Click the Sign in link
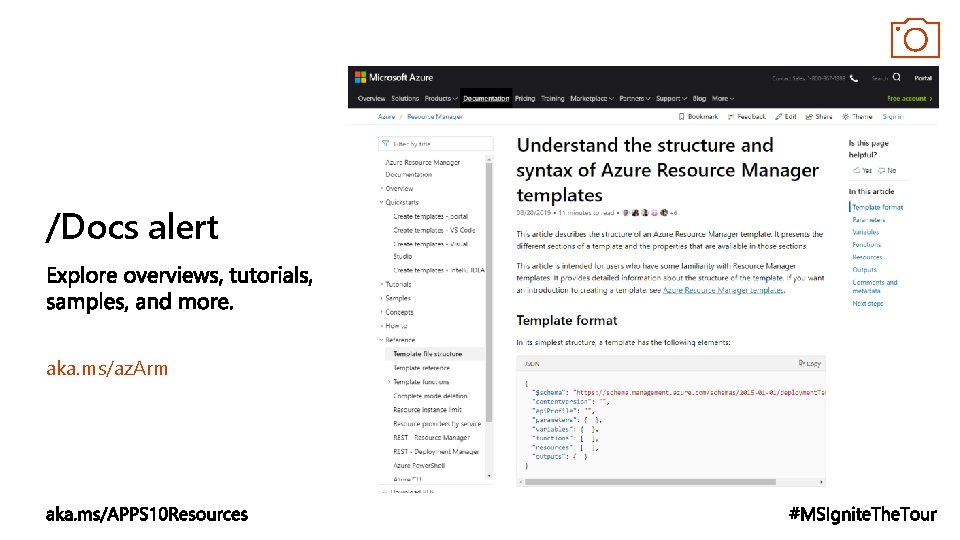The image size is (960, 540). [x=893, y=116]
